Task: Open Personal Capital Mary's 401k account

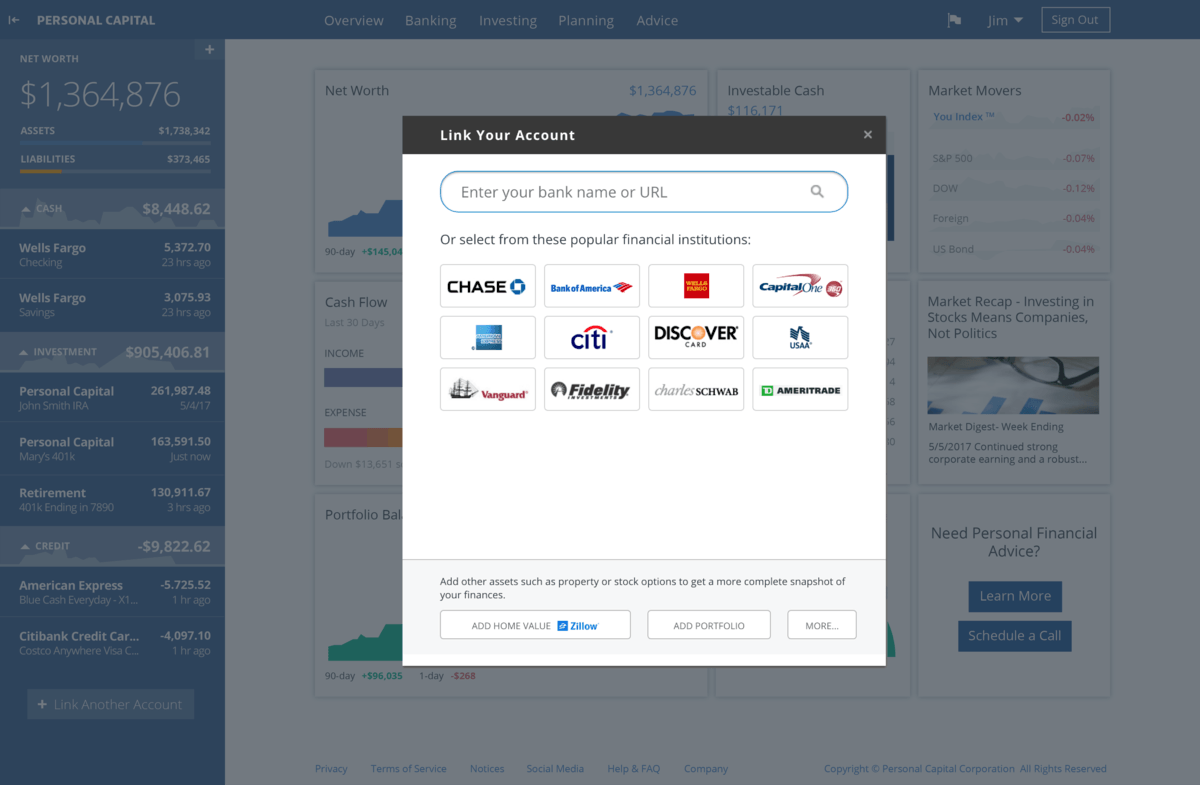Action: pyautogui.click(x=112, y=448)
